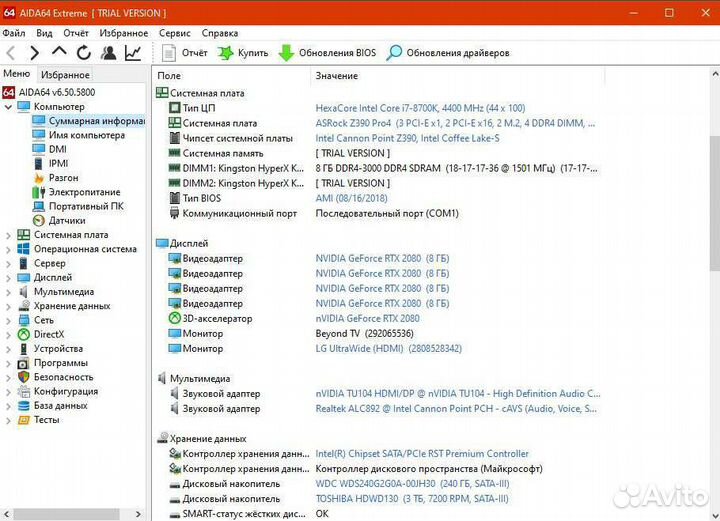The width and height of the screenshot is (720, 521).
Task: Click the Устройства tree icon
Action: [23, 349]
